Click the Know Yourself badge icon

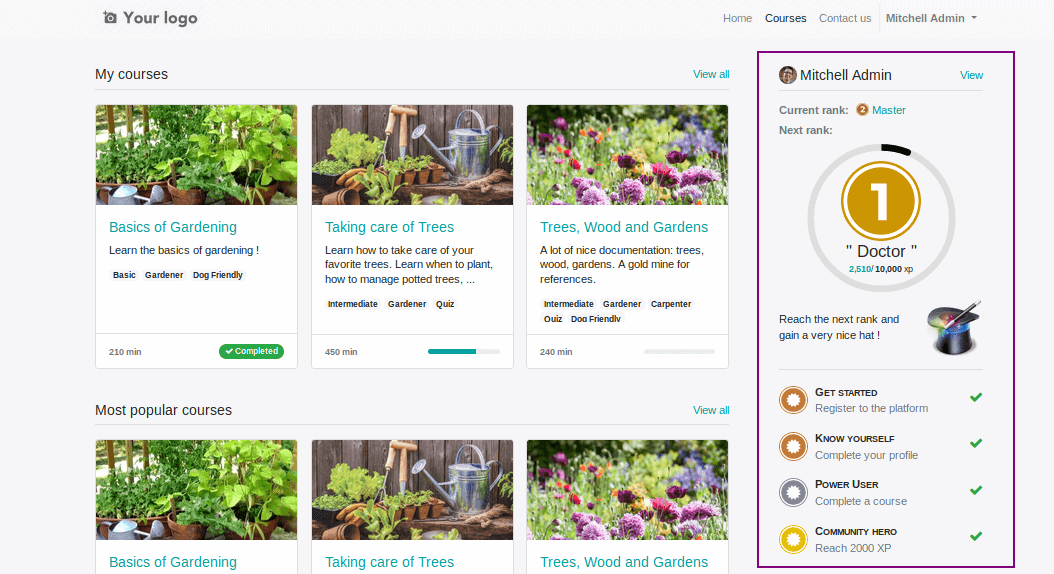pyautogui.click(x=793, y=446)
